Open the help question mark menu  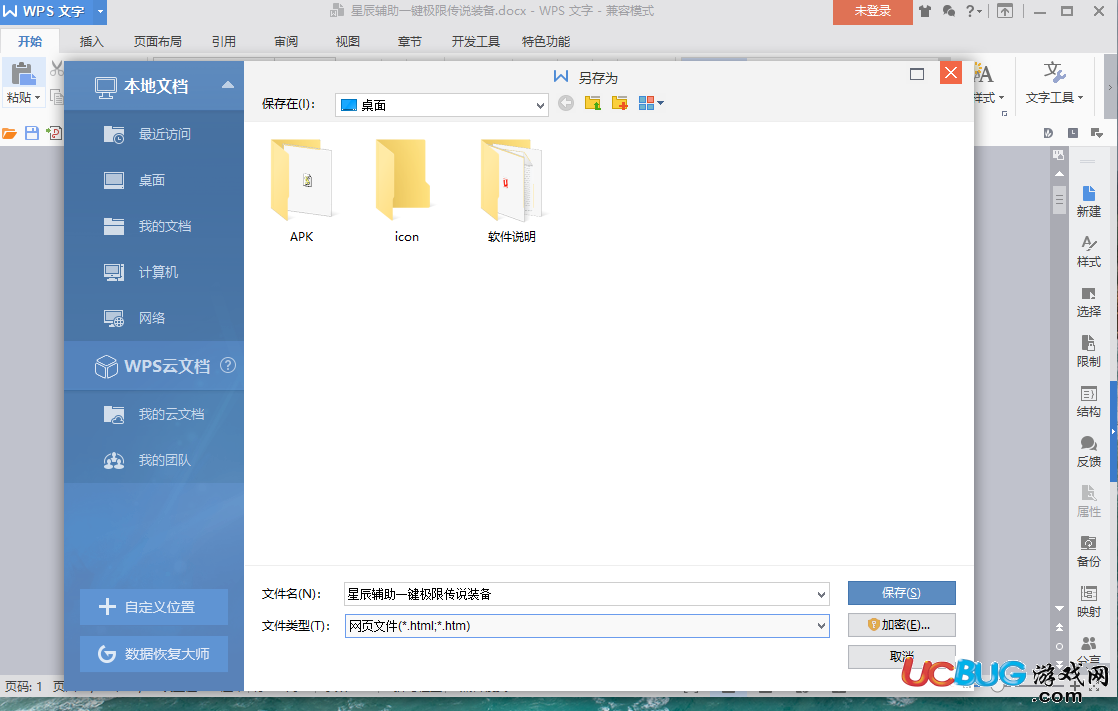click(973, 11)
